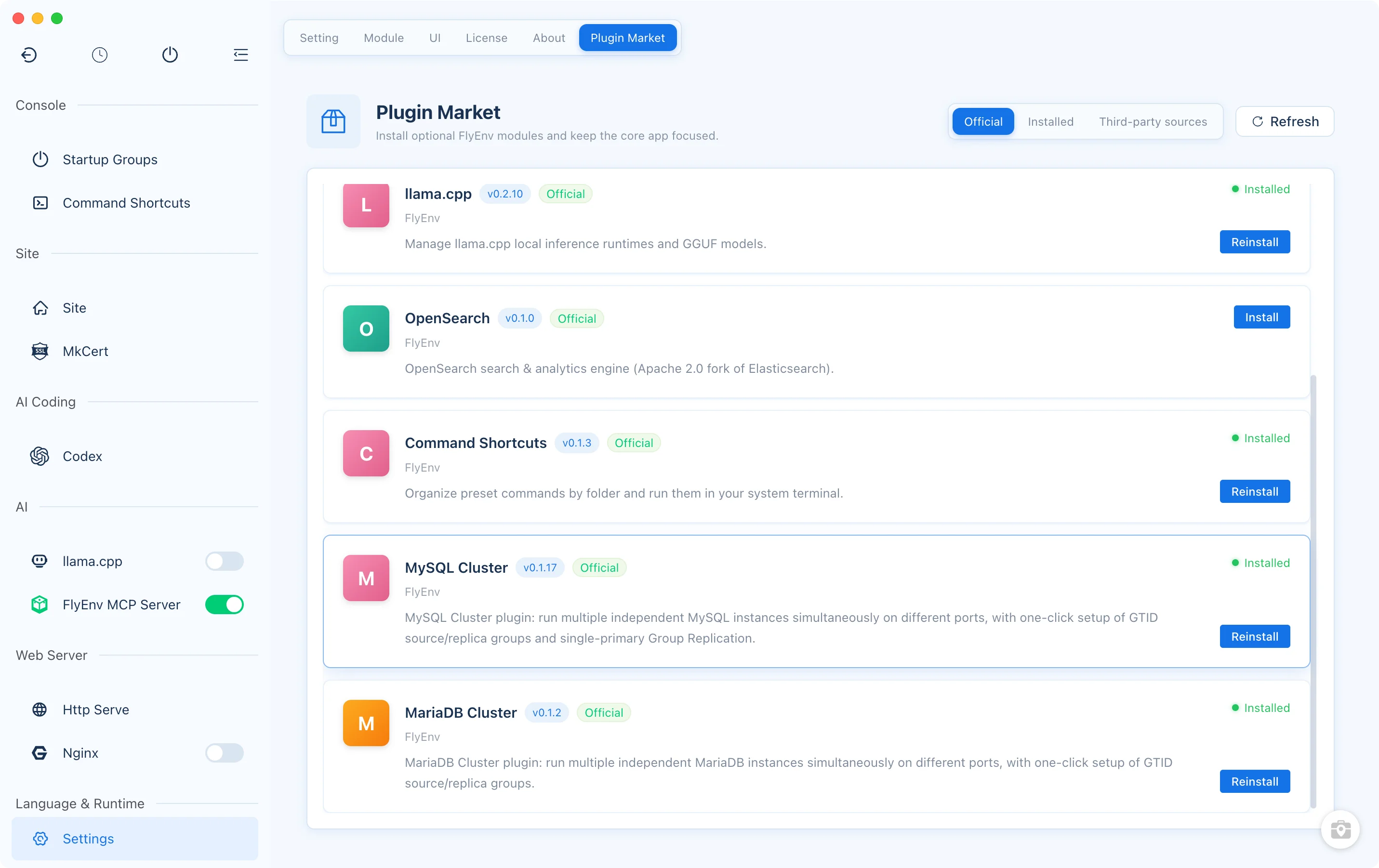
Task: Open Command Shortcuts in the sidebar
Action: pos(134,203)
